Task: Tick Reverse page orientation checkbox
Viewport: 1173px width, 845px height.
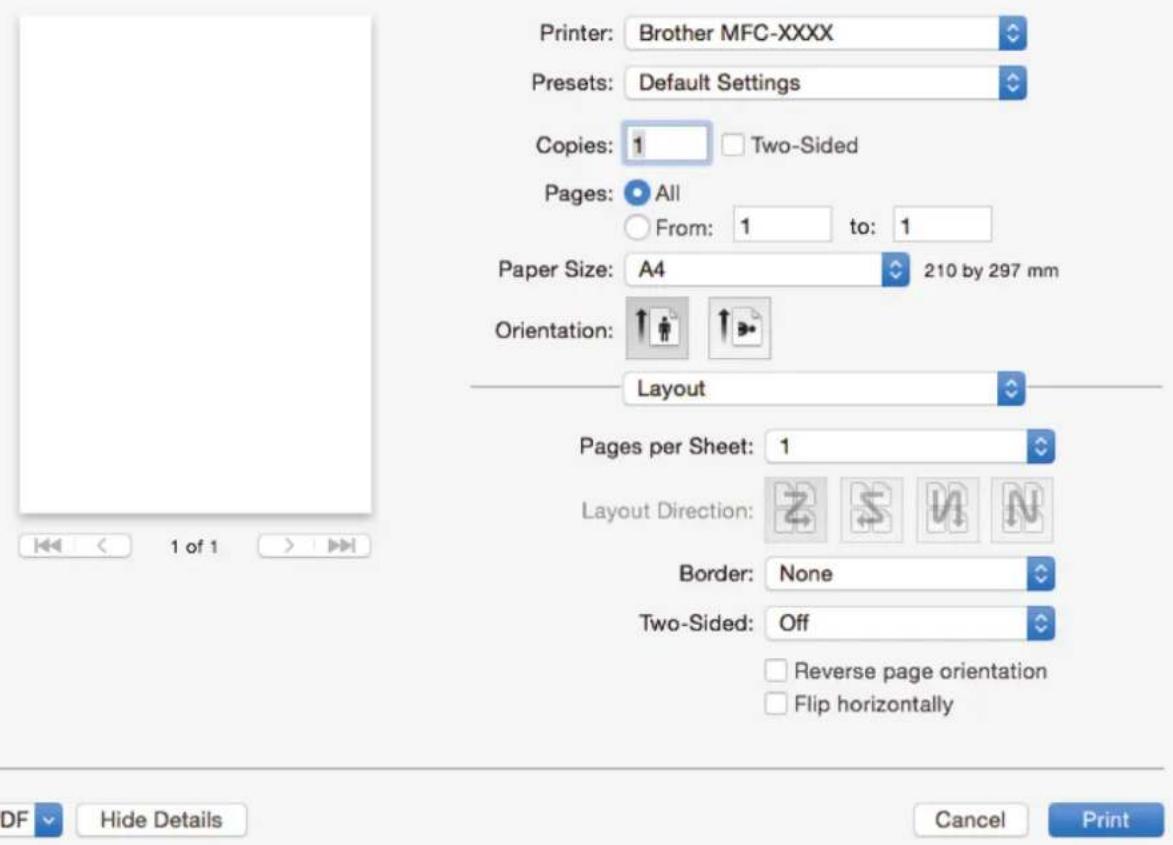Action: 776,670
